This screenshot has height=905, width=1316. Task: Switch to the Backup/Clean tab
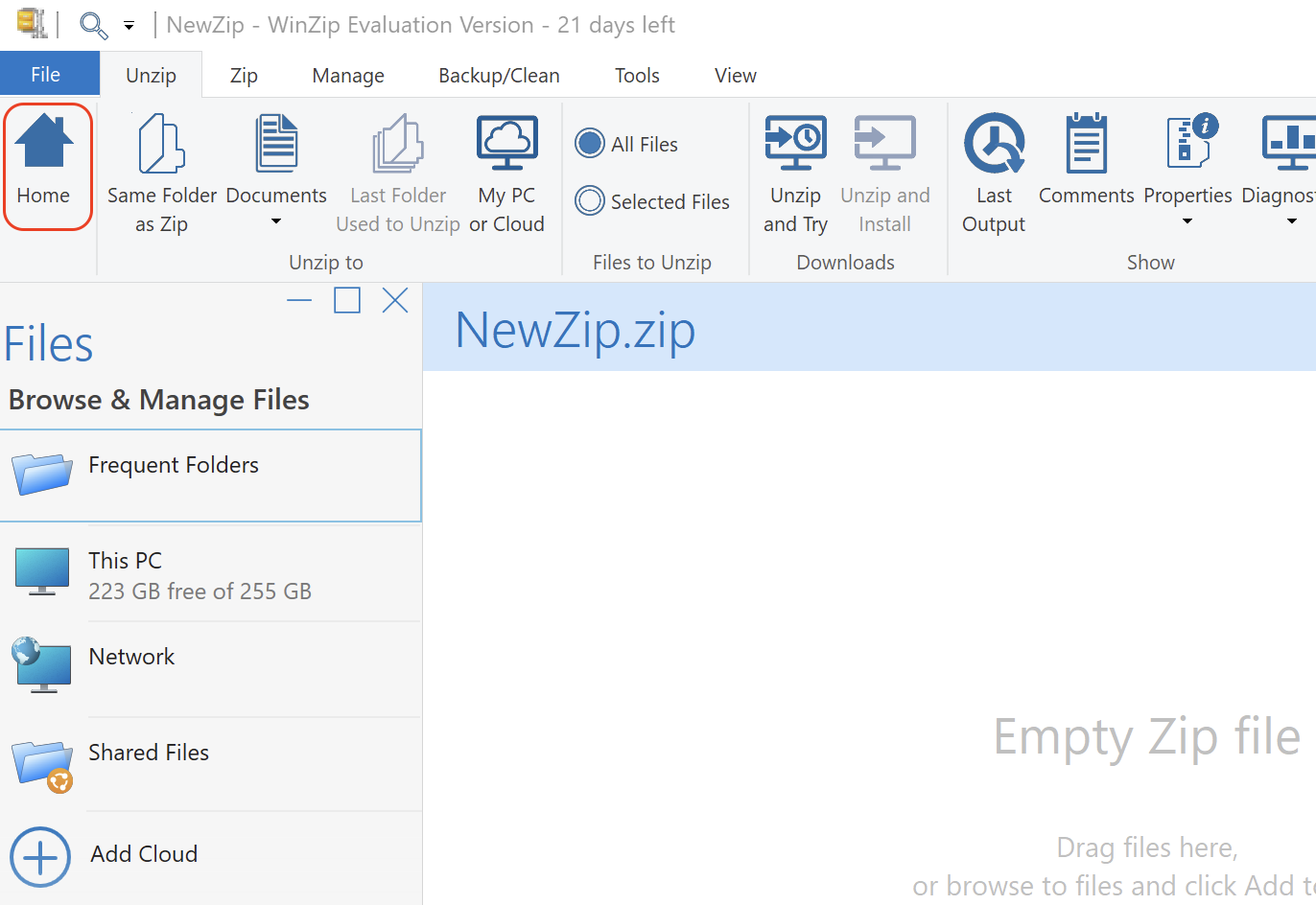click(x=499, y=76)
